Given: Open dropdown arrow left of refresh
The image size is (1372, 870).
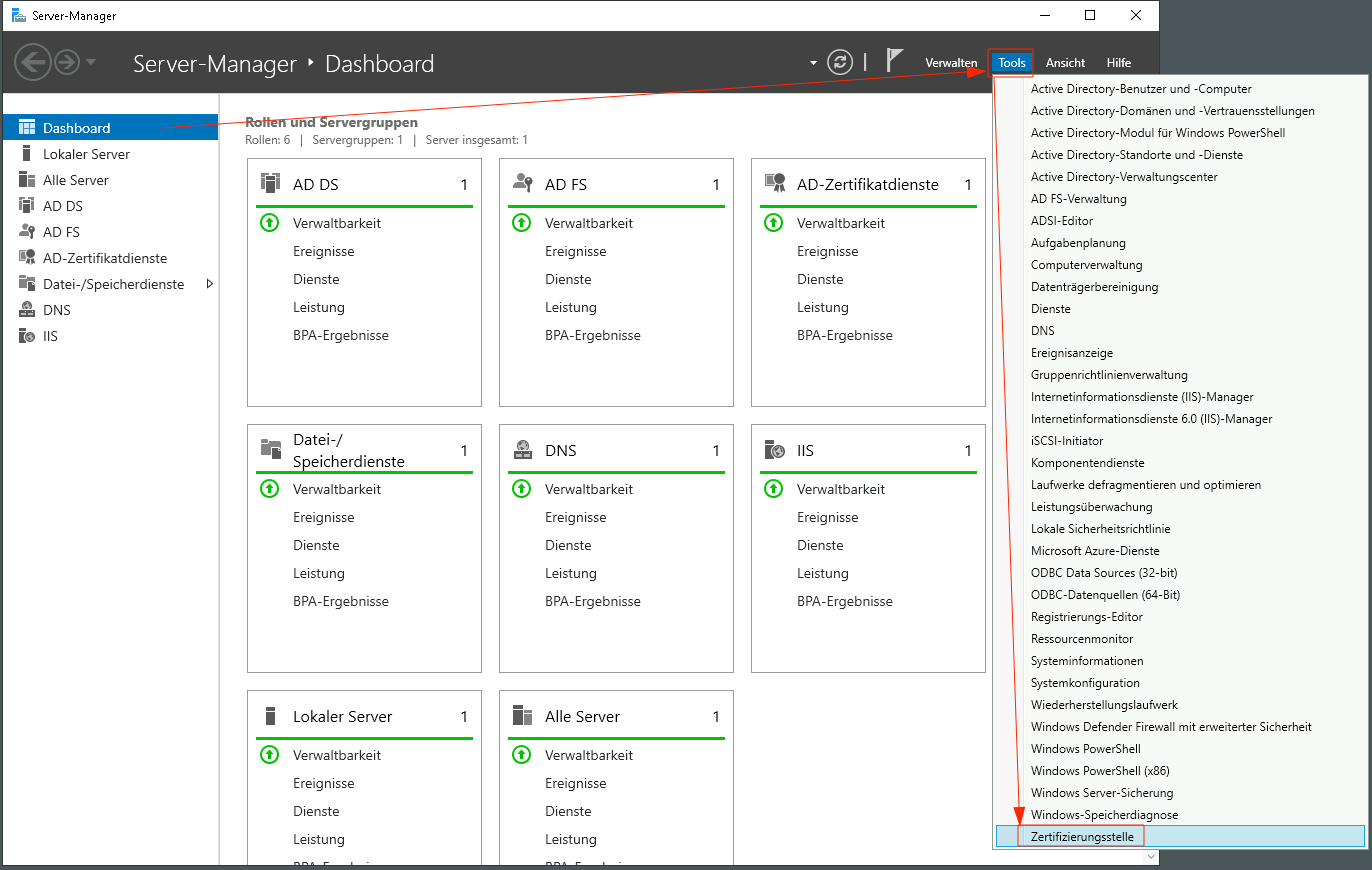Looking at the screenshot, I should tap(813, 63).
